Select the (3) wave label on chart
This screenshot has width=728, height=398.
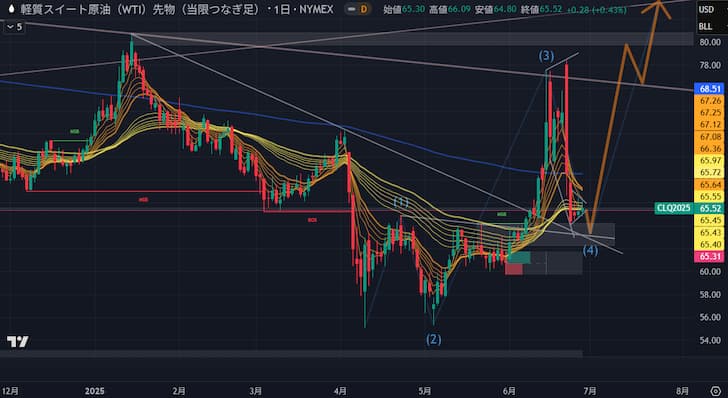pyautogui.click(x=546, y=56)
